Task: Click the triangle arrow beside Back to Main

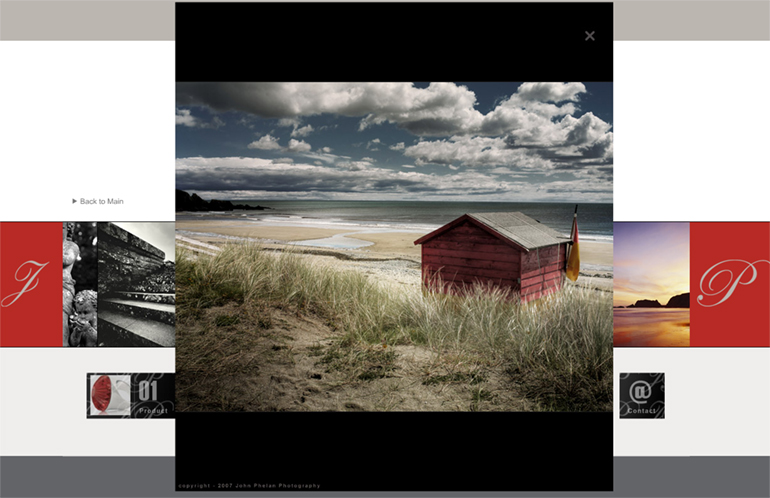Action: click(x=74, y=201)
